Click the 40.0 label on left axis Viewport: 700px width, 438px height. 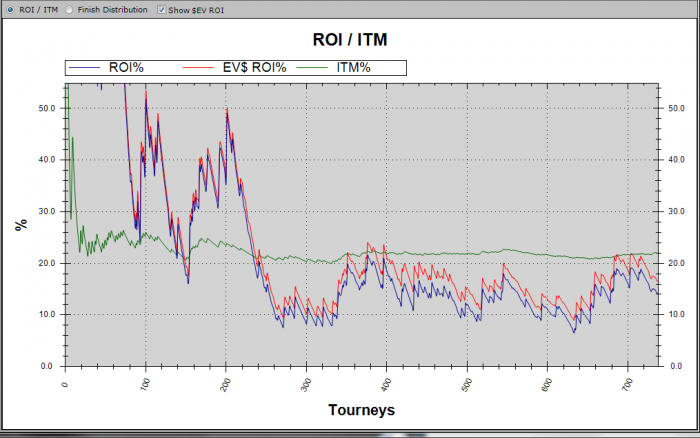(x=47, y=159)
